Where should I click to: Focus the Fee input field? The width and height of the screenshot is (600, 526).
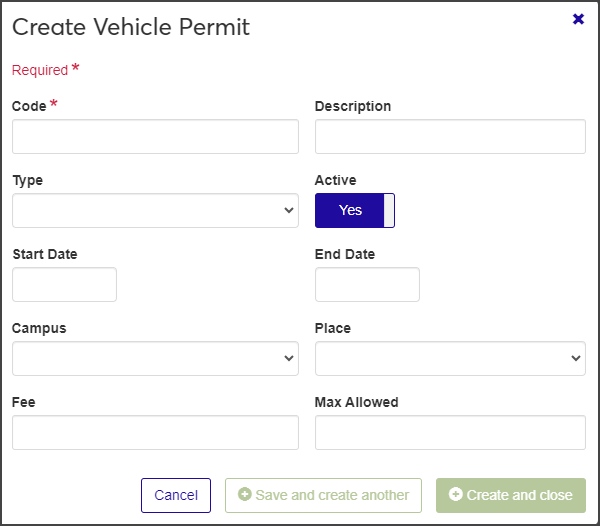(155, 432)
